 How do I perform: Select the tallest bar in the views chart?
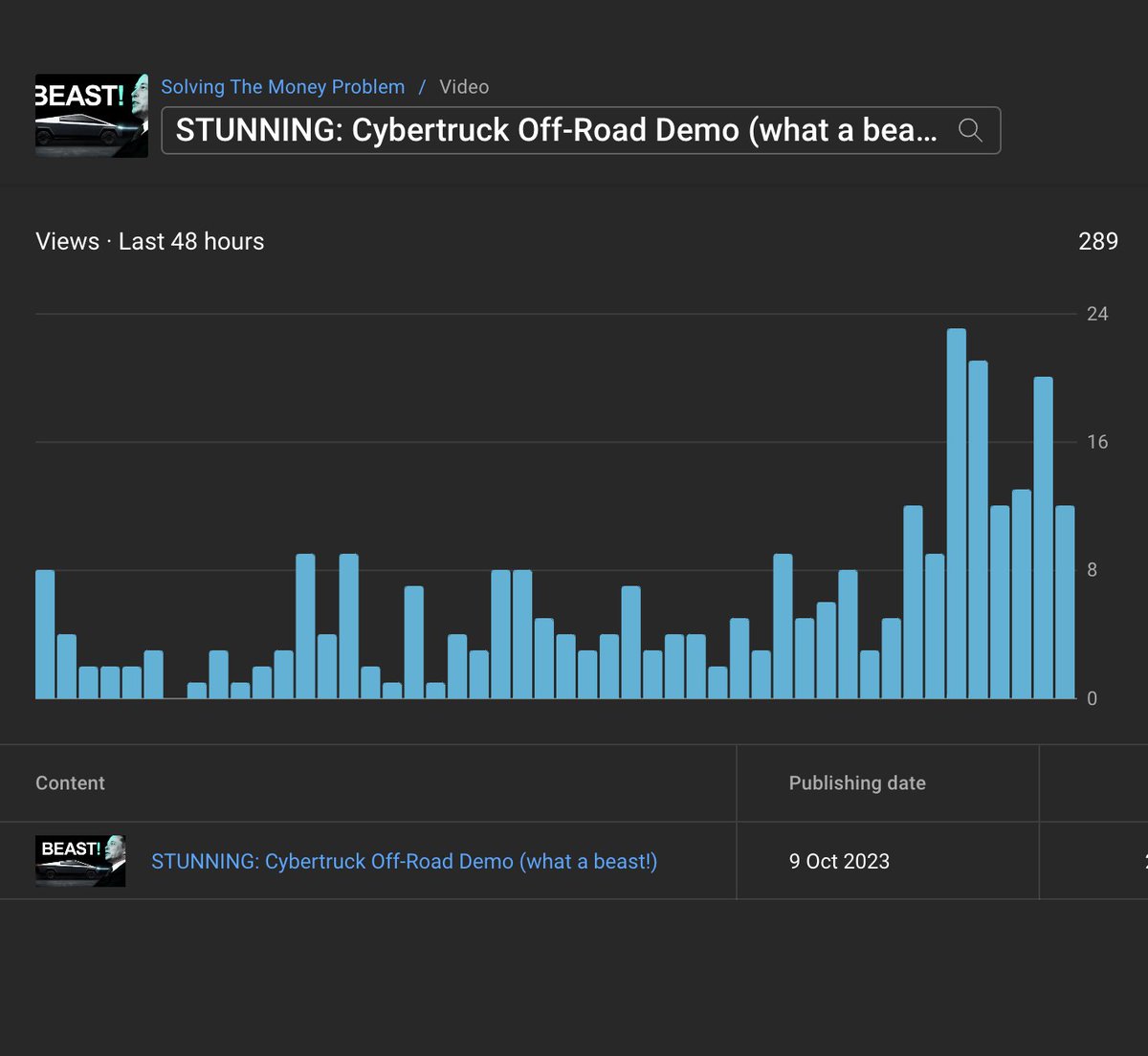click(957, 514)
